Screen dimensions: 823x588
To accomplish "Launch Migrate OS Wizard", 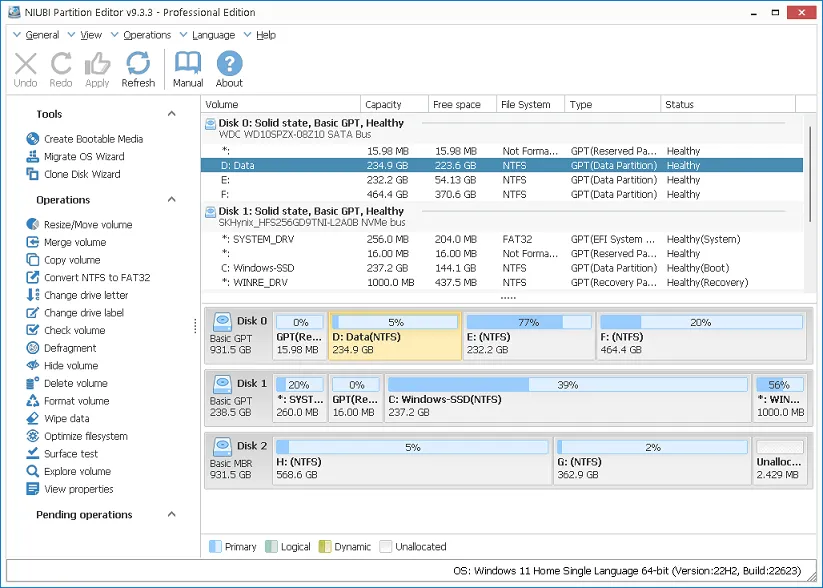I will click(83, 157).
